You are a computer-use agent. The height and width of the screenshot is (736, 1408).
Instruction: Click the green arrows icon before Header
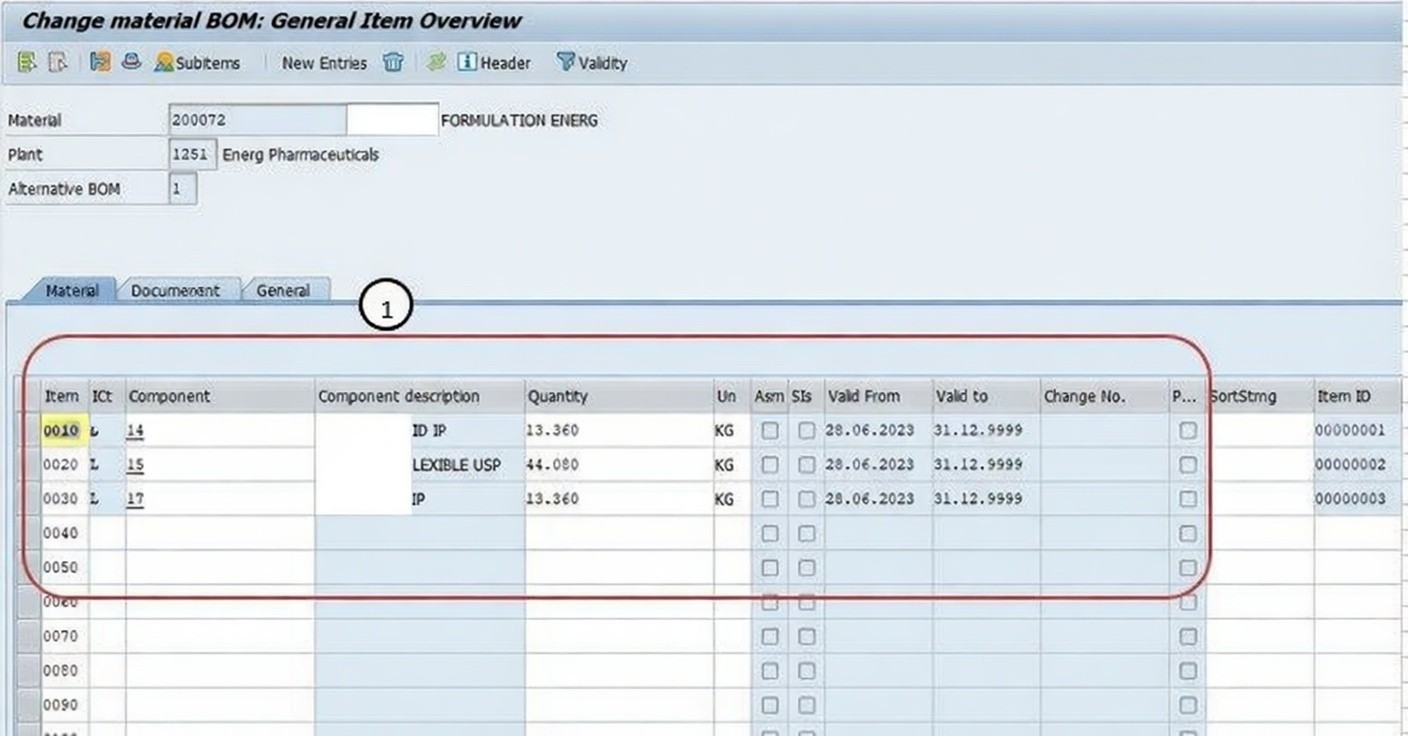pyautogui.click(x=436, y=63)
